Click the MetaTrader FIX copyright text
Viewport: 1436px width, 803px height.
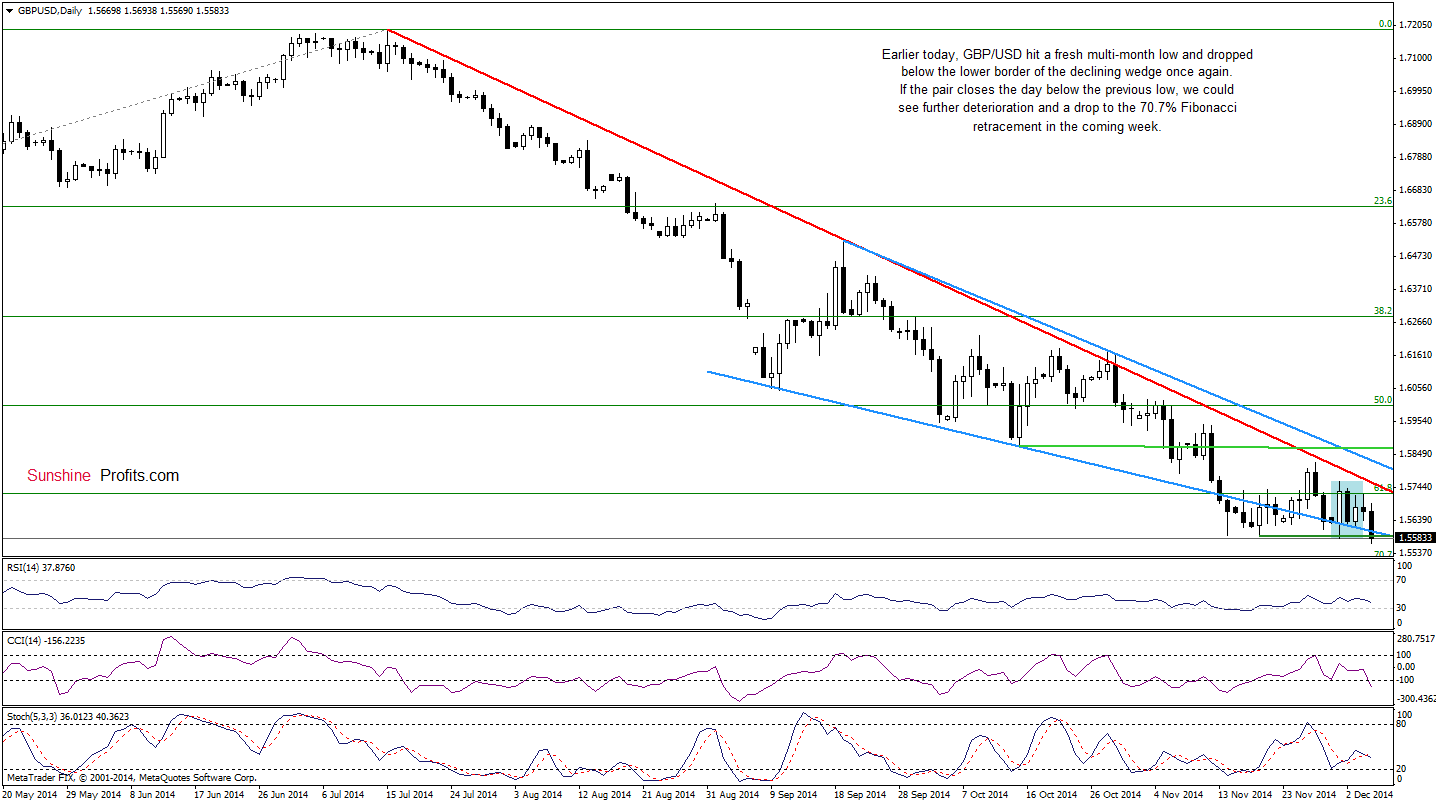130,777
